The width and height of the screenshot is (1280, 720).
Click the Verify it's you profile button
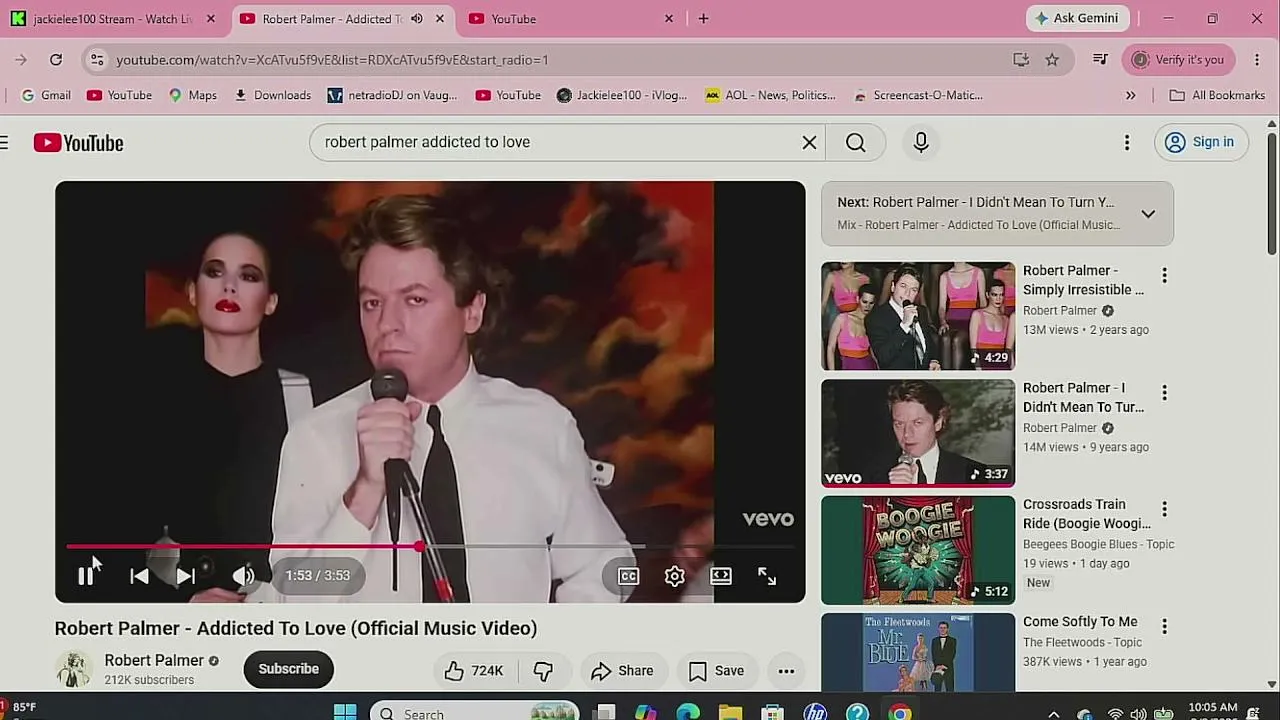1179,60
